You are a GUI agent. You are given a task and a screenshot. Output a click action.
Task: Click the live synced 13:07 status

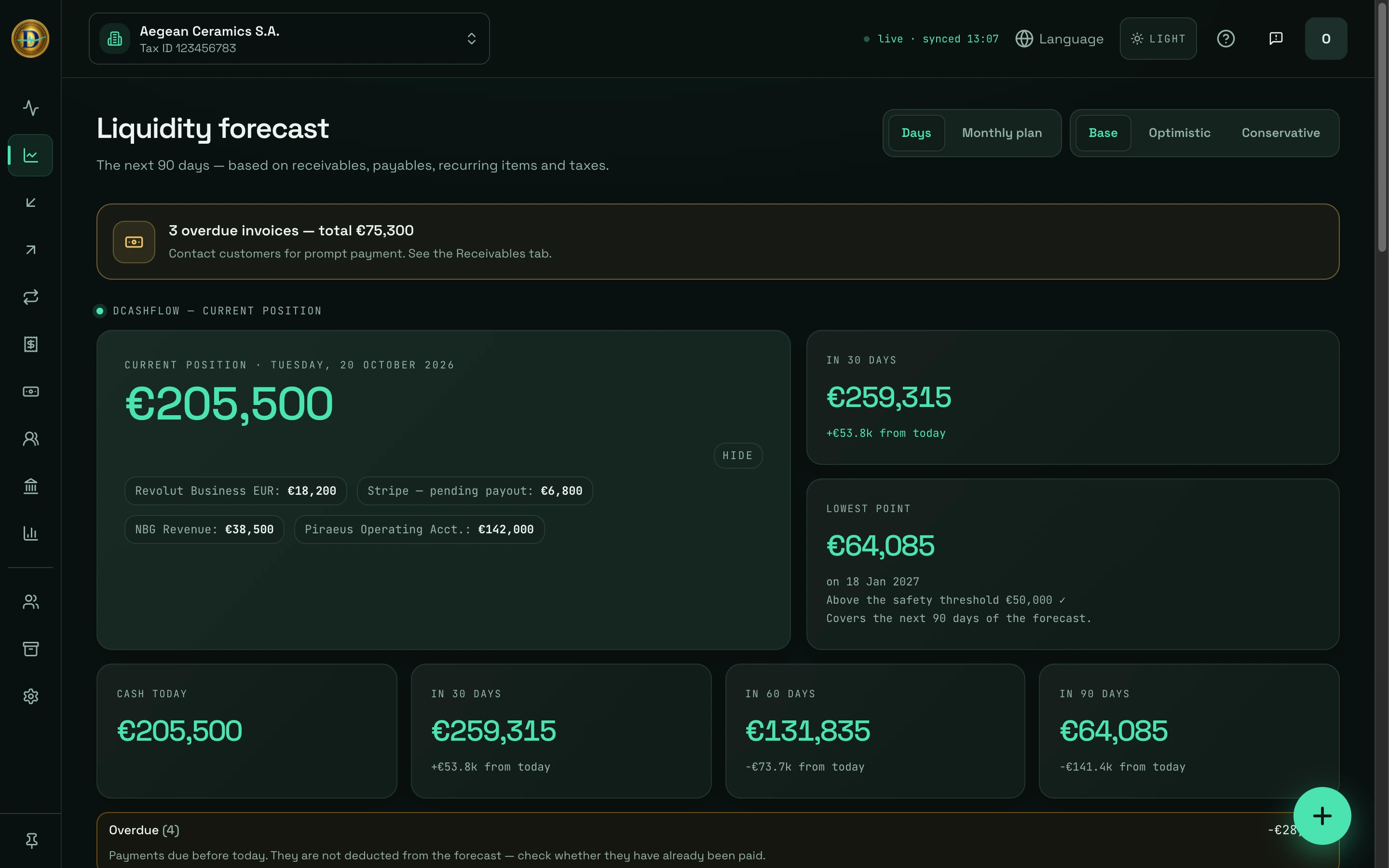point(931,39)
